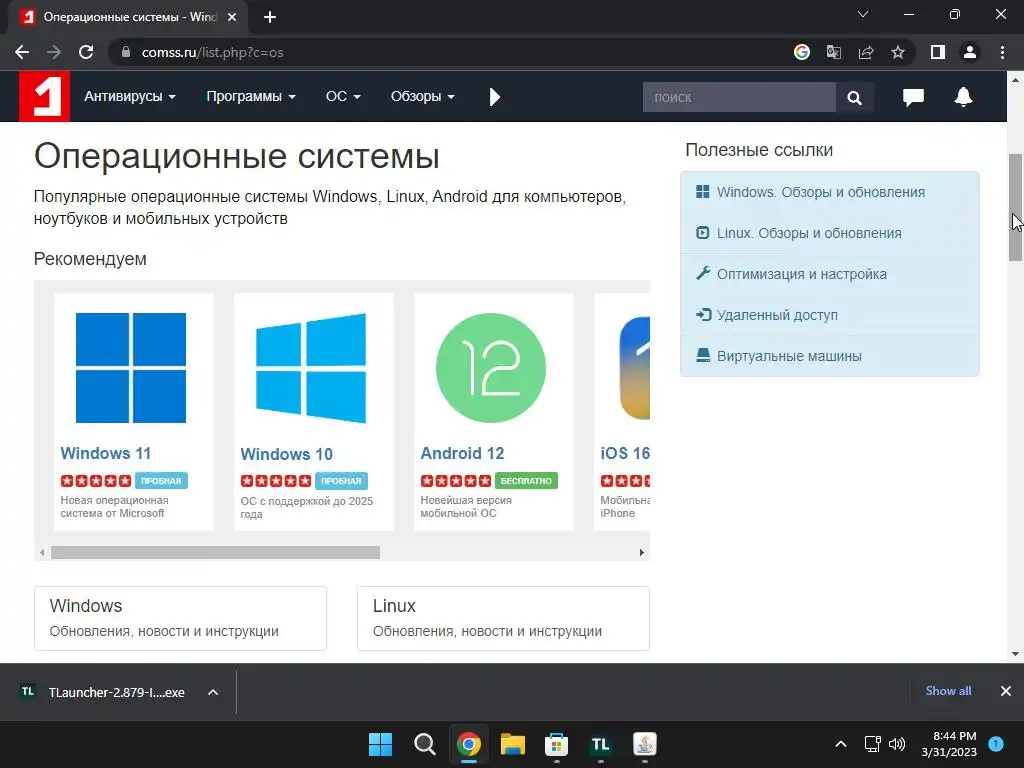This screenshot has width=1024, height=768.
Task: Open the Windows 10 title link
Action: 287,454
